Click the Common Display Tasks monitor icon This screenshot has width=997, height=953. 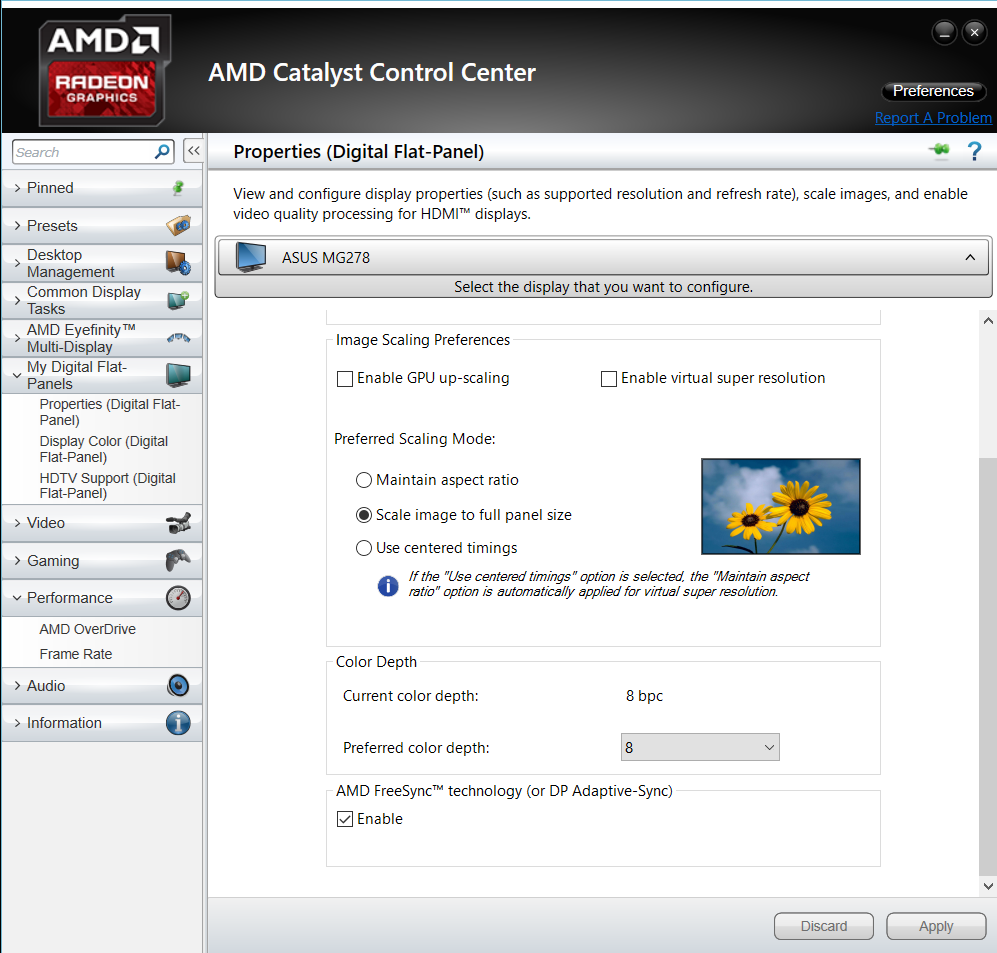pos(178,299)
